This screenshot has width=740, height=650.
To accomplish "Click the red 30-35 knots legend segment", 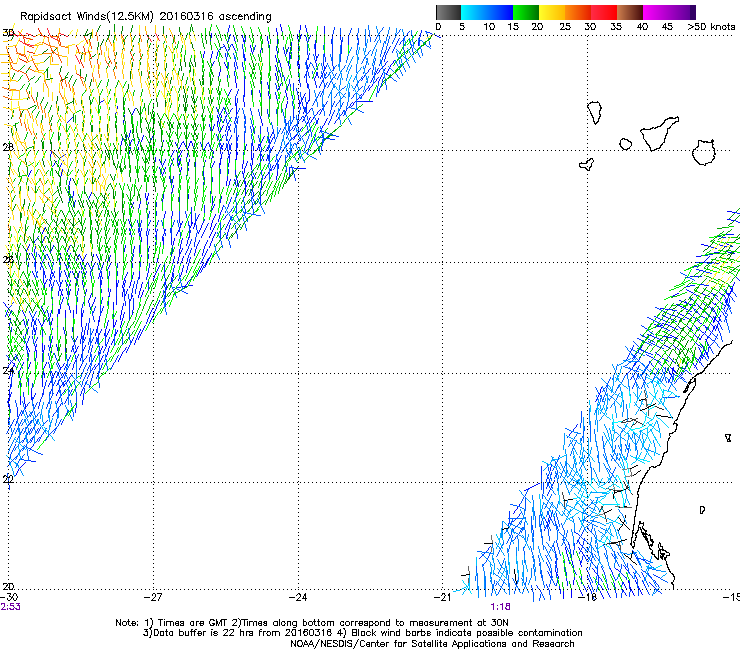I will (604, 12).
